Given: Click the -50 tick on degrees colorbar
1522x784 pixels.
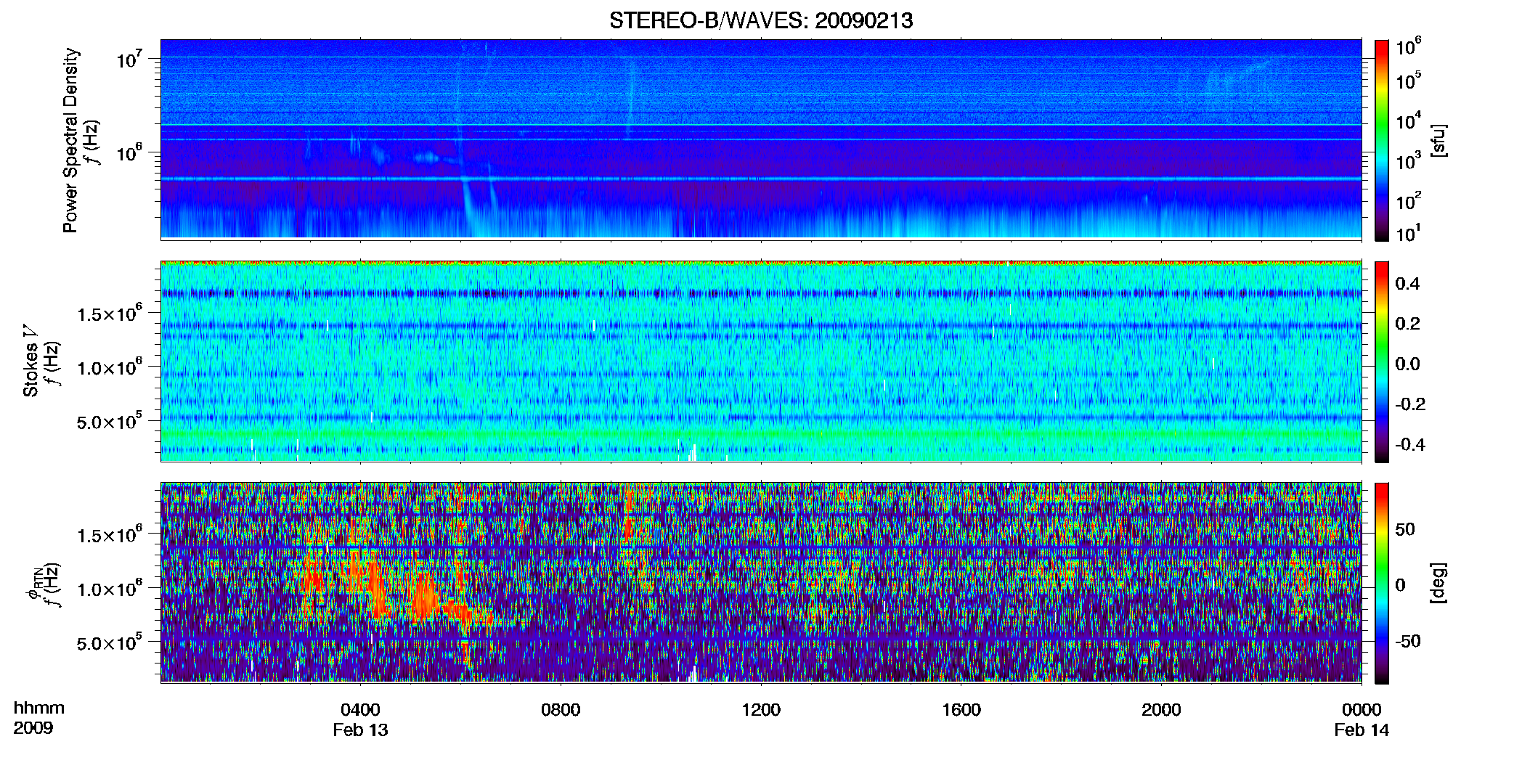Looking at the screenshot, I should coord(1408,641).
